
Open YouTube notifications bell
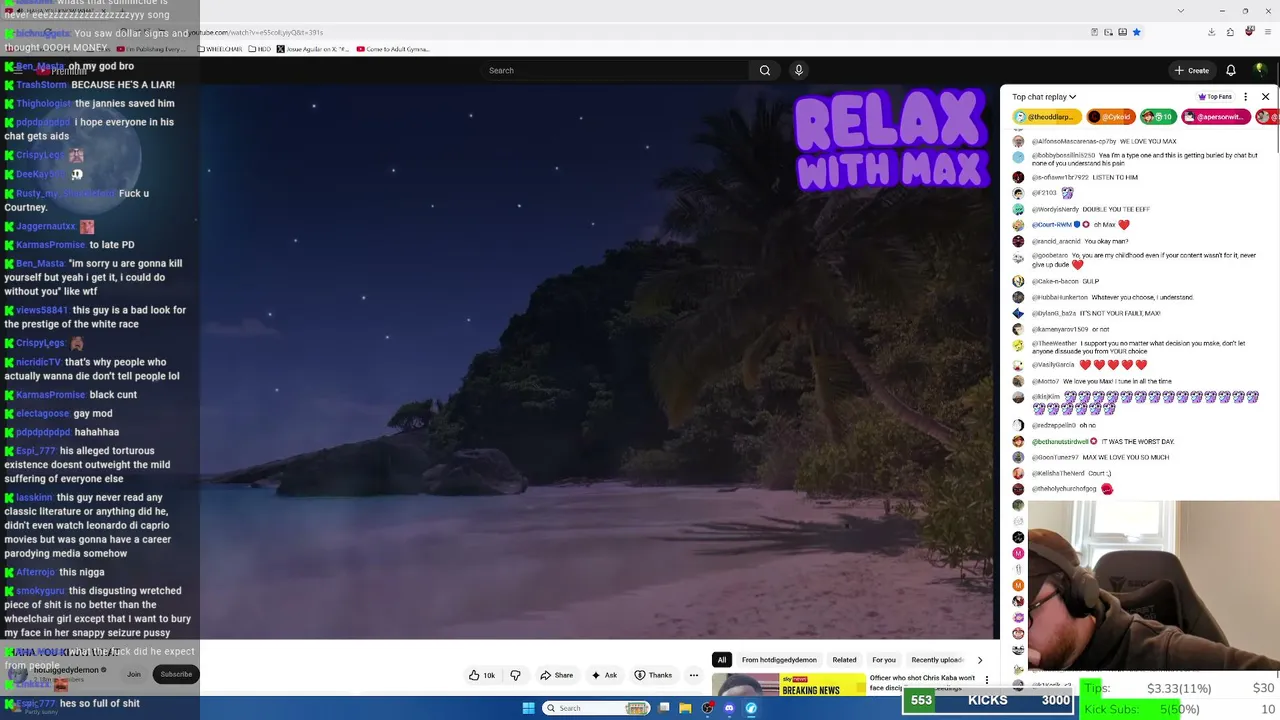coord(1231,70)
